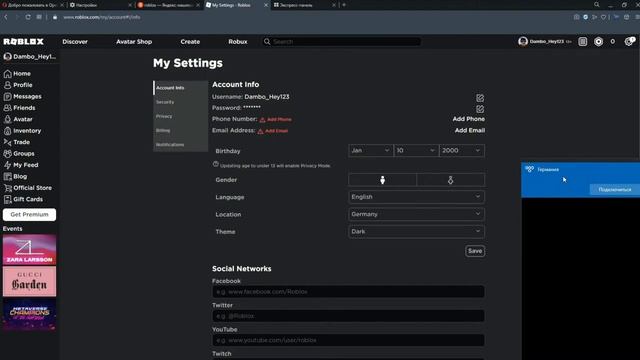Open Avatar in the sidebar
640x360 pixels.
(18, 119)
